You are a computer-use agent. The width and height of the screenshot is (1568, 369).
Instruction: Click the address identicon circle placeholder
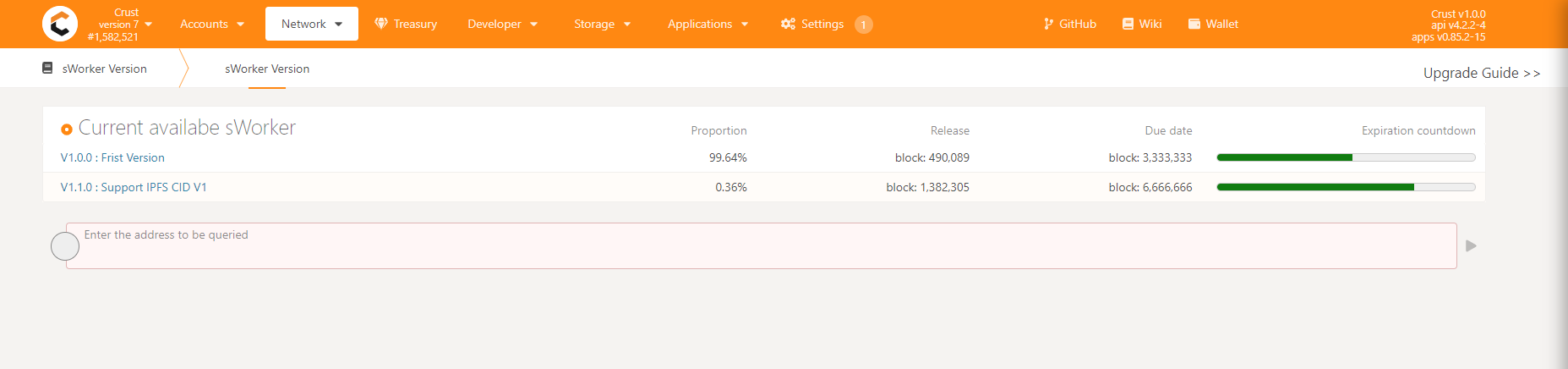pos(65,246)
